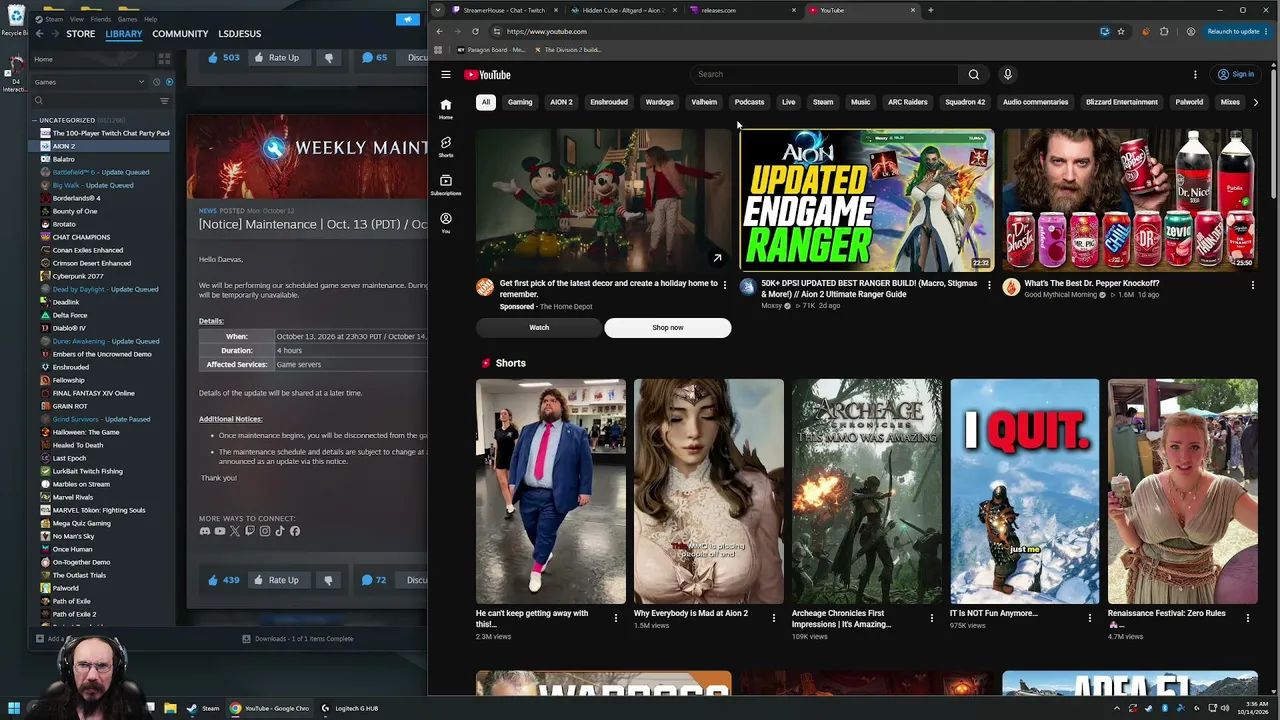
Task: Activate YouTube voice search microphone
Action: tap(1008, 74)
